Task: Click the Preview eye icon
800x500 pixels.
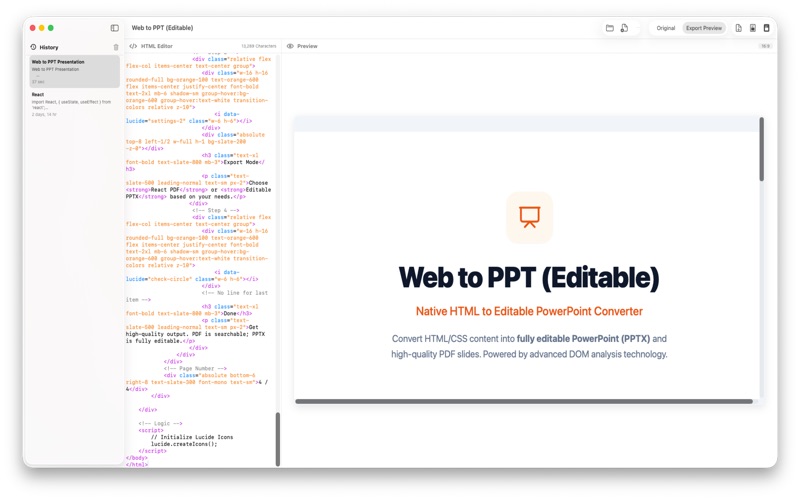Action: point(290,46)
